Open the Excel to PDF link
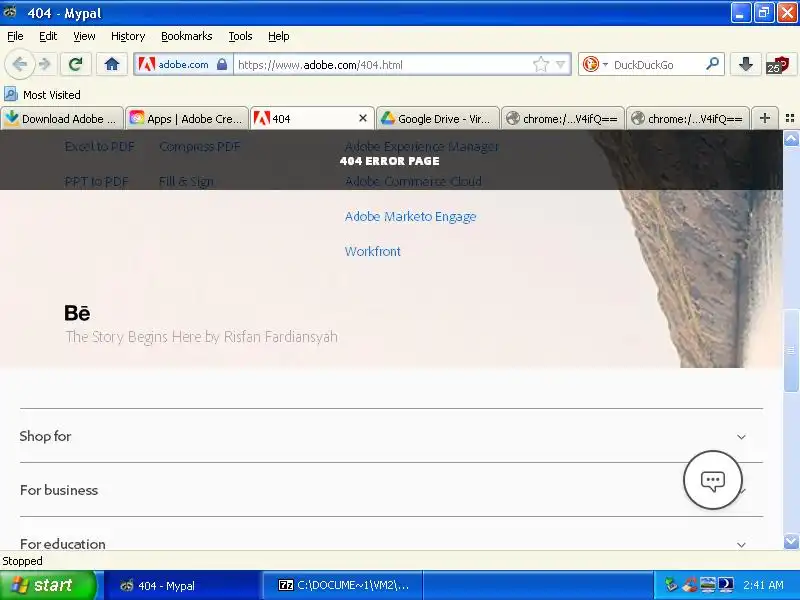800x600 pixels. click(99, 146)
